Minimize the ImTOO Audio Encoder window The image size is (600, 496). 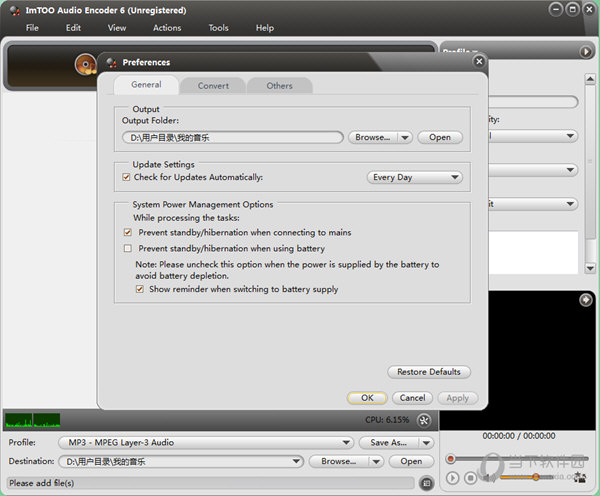point(556,10)
